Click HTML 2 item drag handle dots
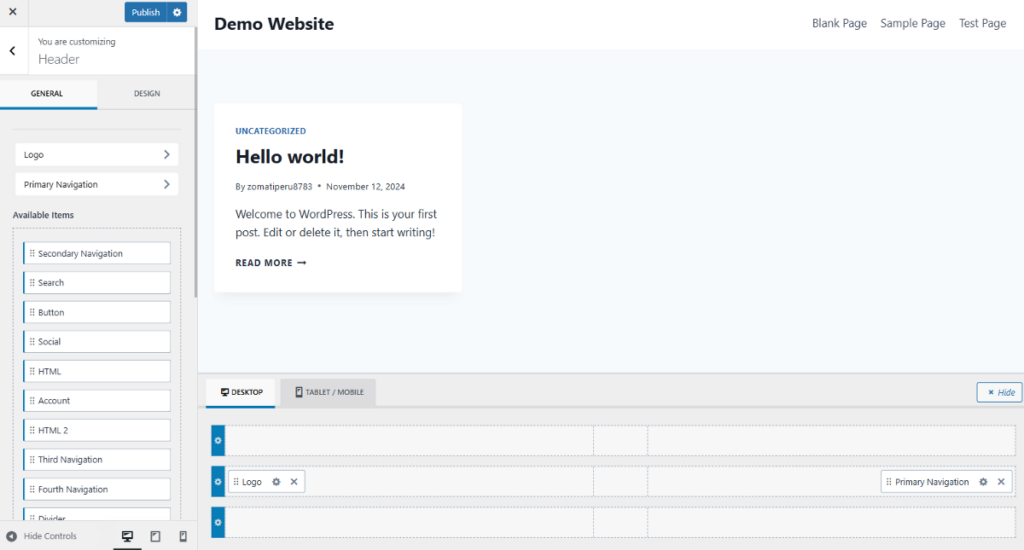The width and height of the screenshot is (1024, 550). coord(32,430)
